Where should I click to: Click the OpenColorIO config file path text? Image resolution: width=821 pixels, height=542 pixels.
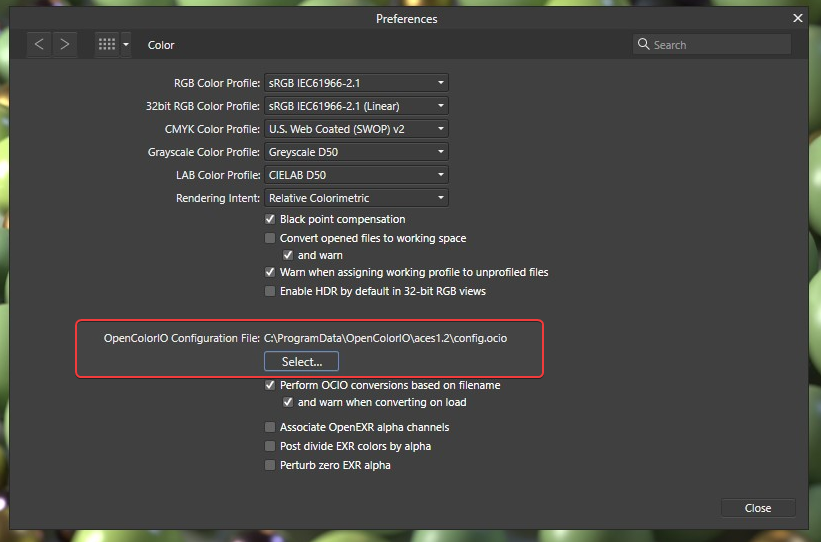coord(385,338)
